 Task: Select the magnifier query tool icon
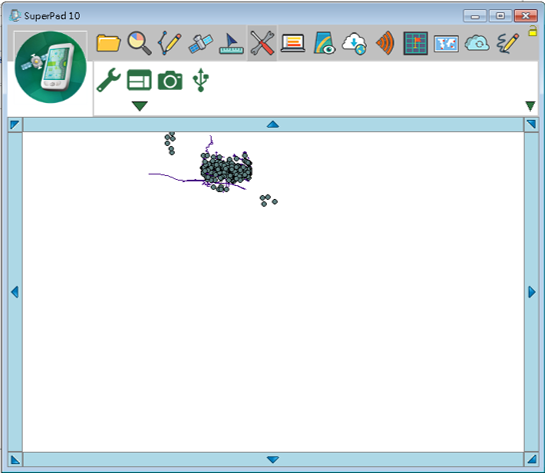tap(139, 43)
